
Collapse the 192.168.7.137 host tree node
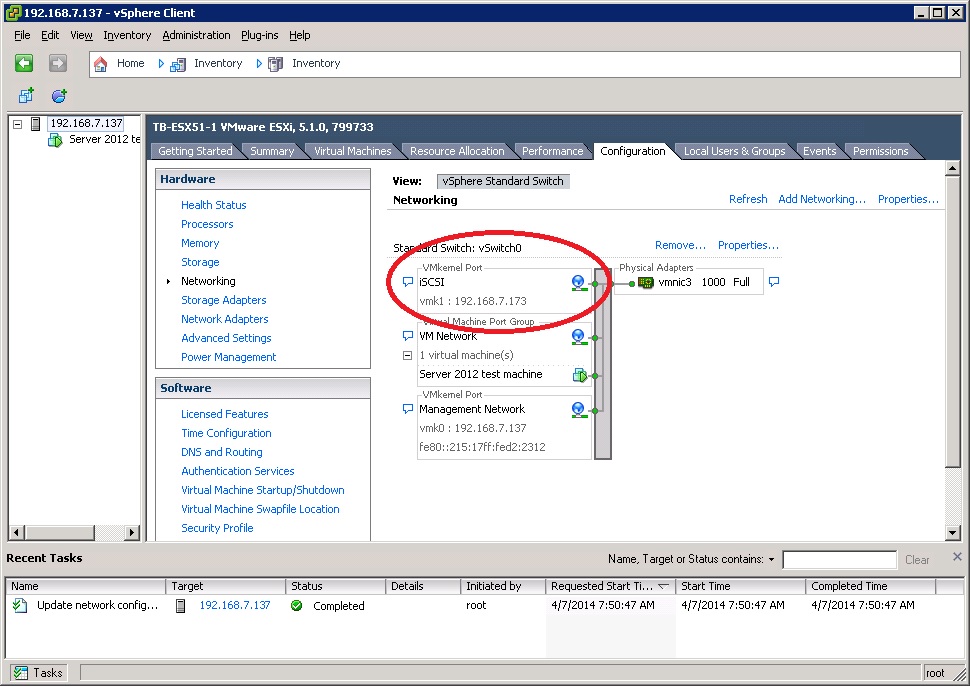(17, 124)
